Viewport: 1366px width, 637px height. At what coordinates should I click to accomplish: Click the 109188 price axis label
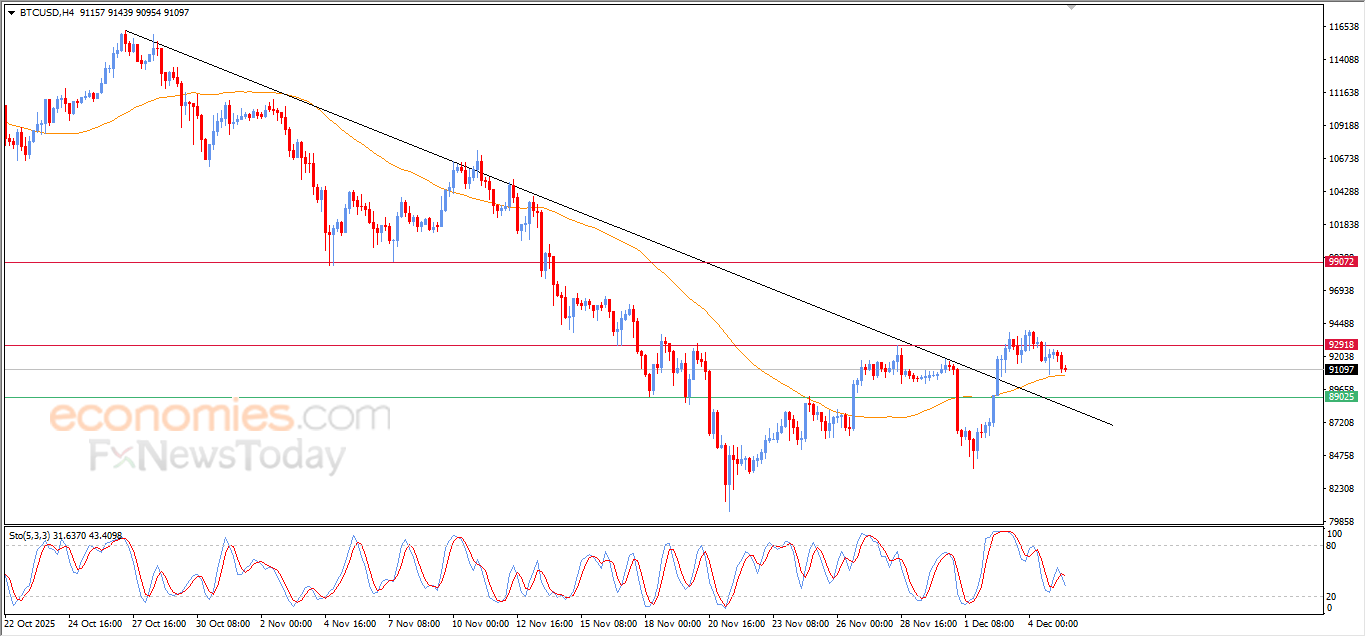tap(1342, 126)
